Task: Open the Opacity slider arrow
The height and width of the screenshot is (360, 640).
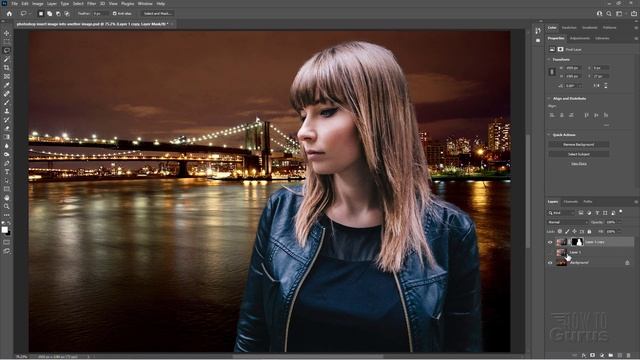Action: pos(619,222)
